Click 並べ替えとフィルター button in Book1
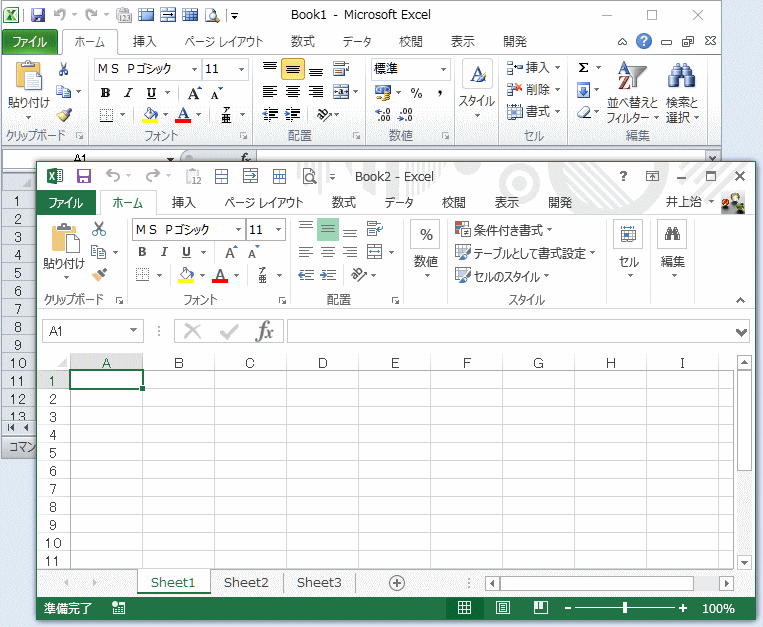This screenshot has width=763, height=627. click(x=632, y=92)
